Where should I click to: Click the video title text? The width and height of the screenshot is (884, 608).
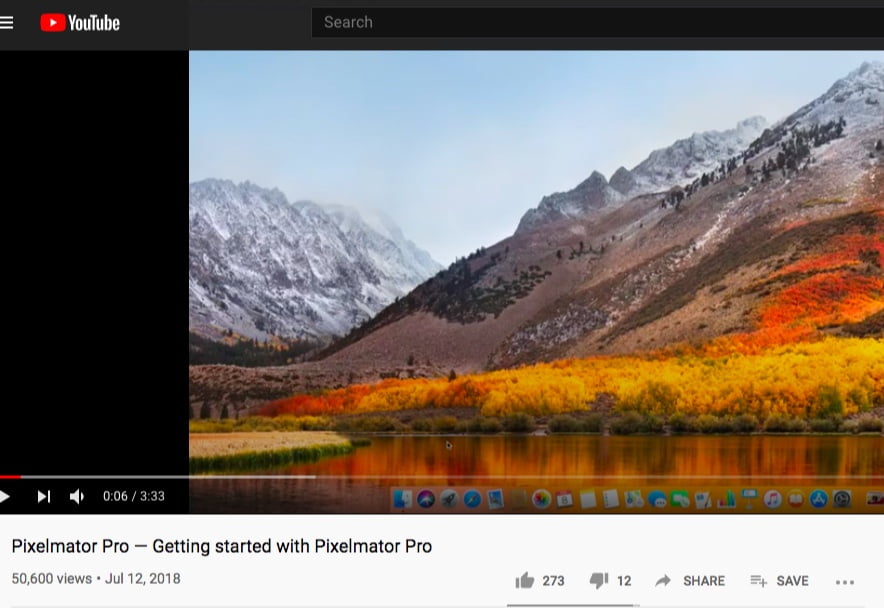(222, 546)
